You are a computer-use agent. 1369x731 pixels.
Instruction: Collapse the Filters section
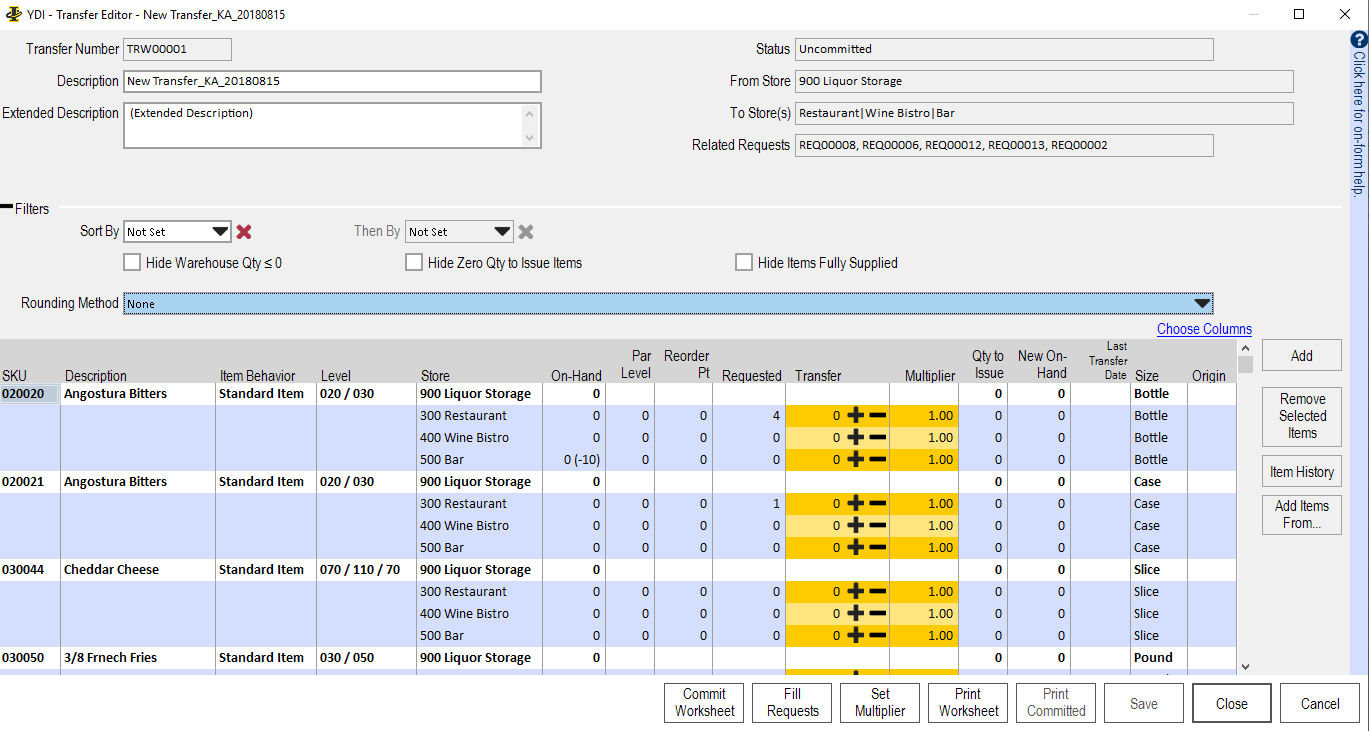point(7,208)
